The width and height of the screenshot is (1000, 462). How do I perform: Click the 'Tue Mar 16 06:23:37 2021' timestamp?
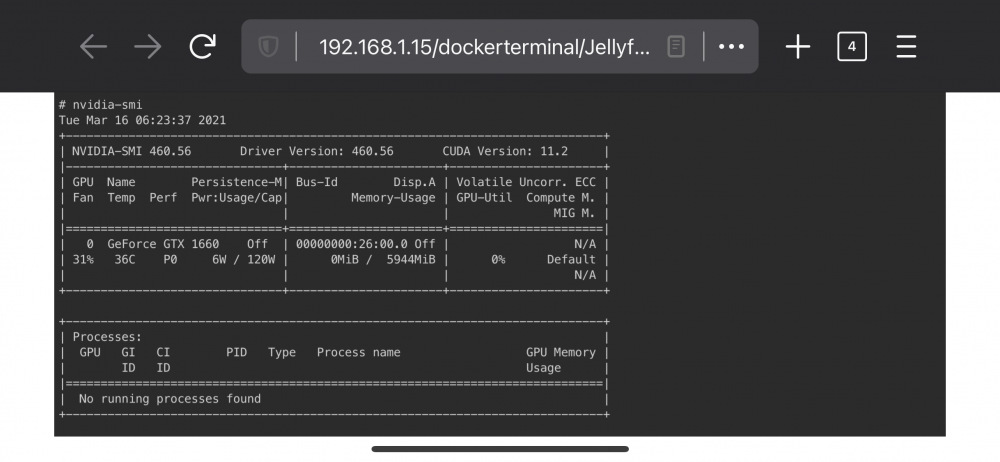[142, 120]
